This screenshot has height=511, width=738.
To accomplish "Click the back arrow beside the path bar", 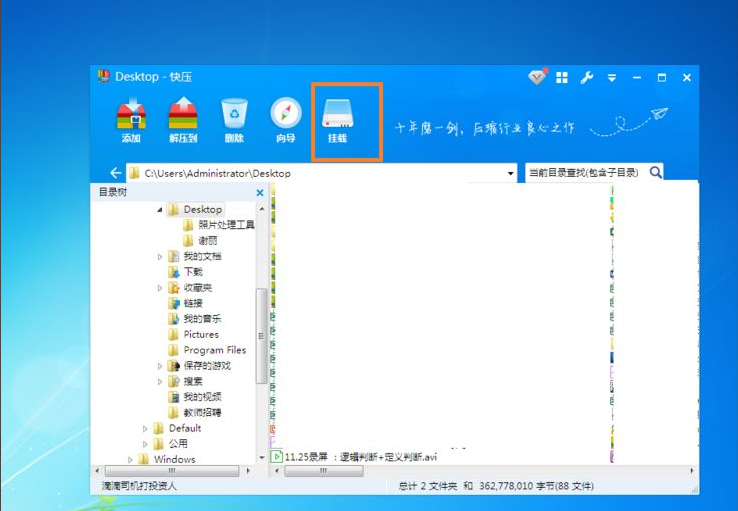I will 116,173.
